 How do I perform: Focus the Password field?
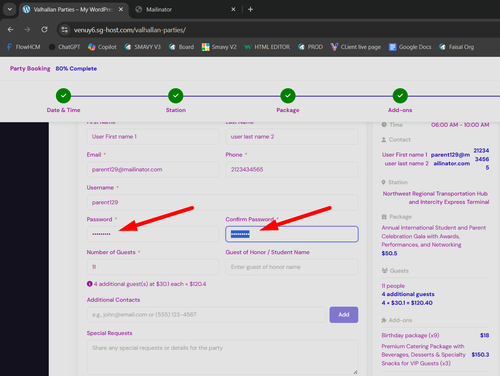click(x=153, y=234)
